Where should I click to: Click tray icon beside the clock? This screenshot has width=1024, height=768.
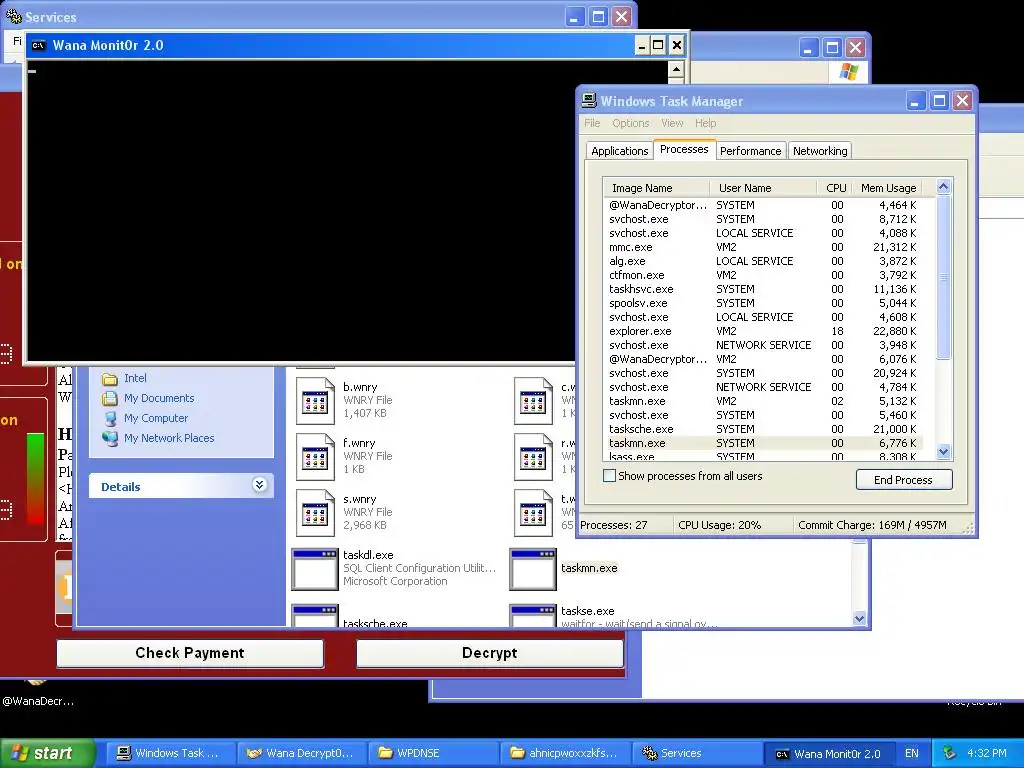[x=950, y=753]
